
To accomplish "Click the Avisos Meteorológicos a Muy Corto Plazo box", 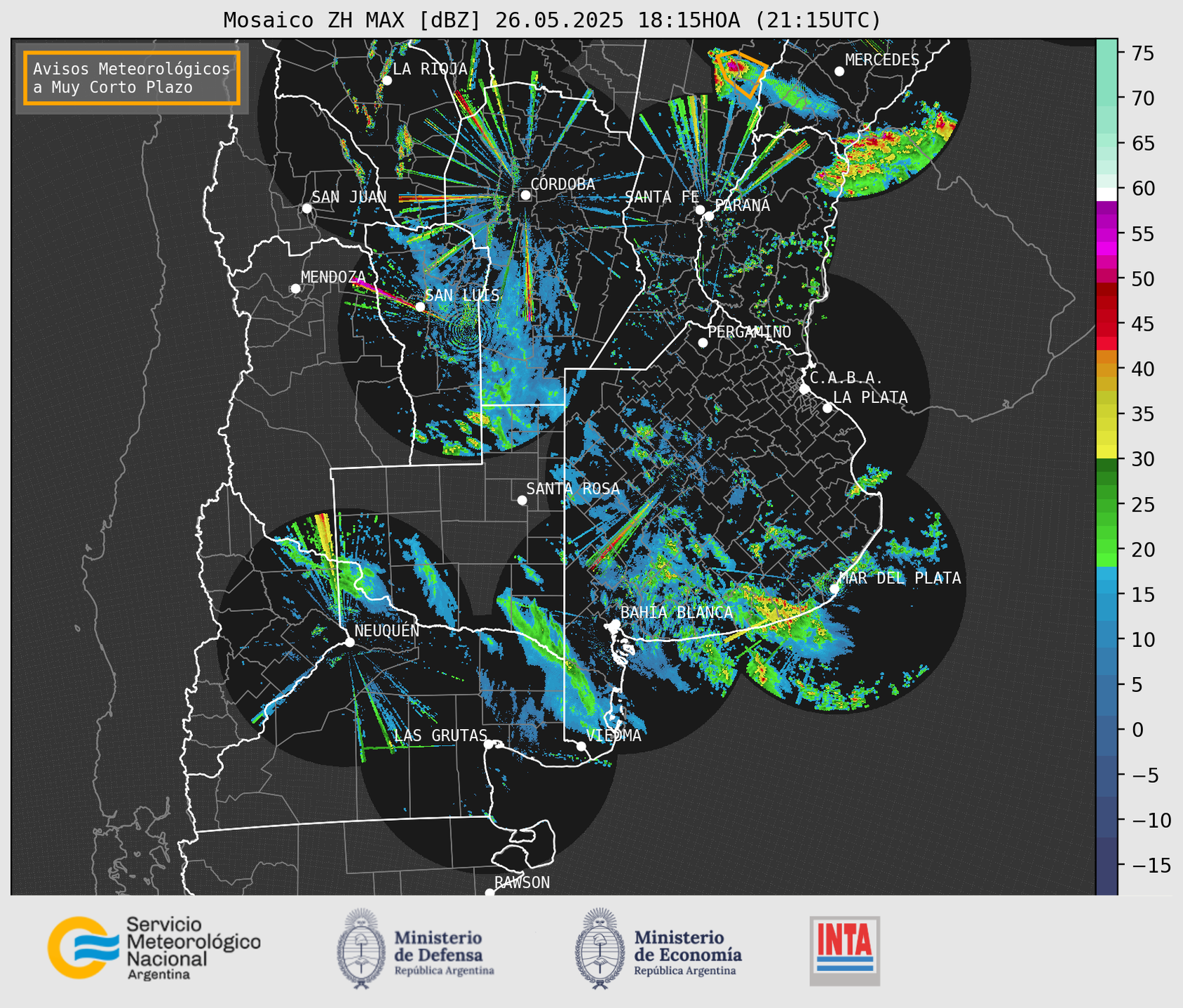I will click(x=132, y=78).
